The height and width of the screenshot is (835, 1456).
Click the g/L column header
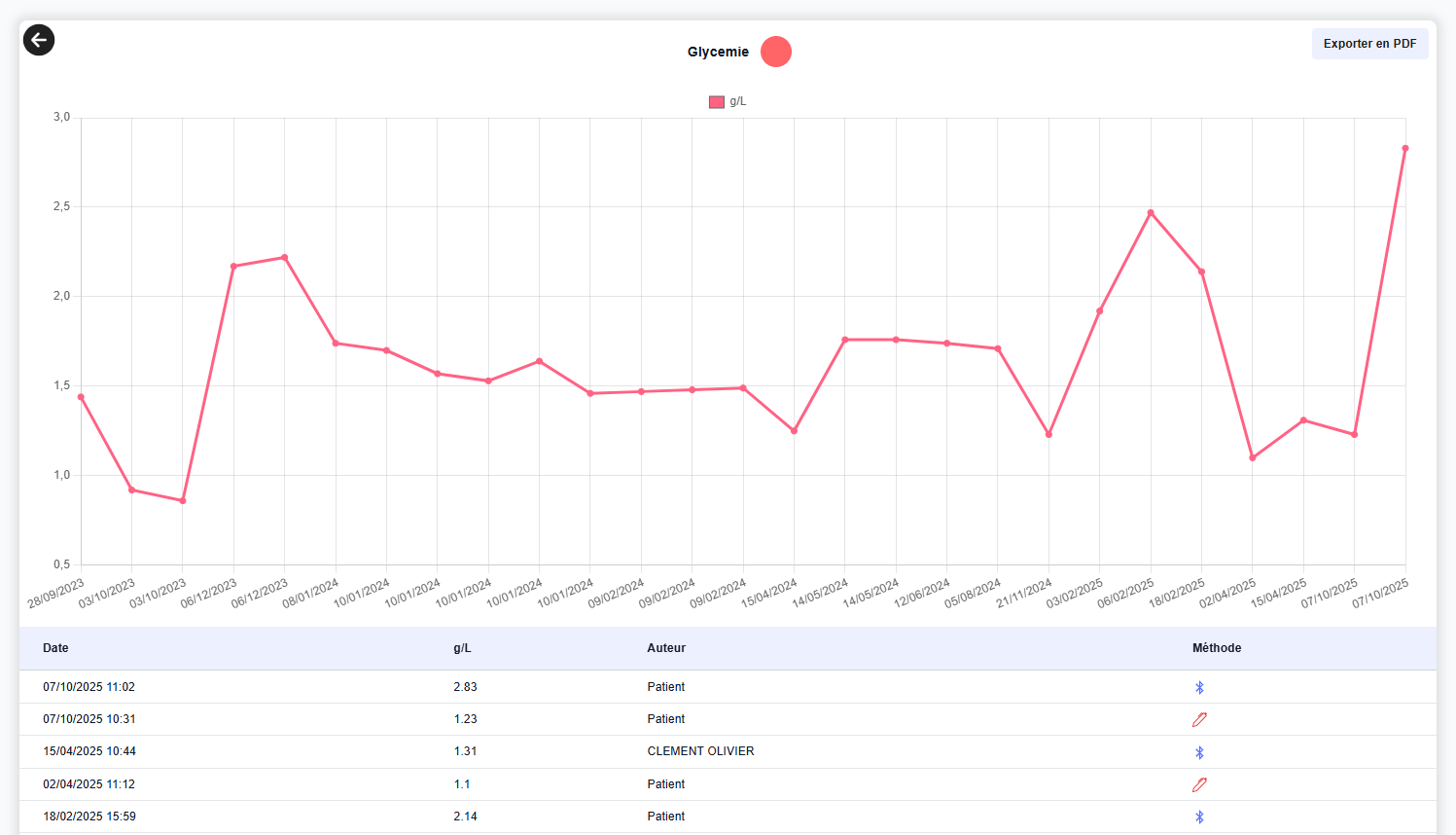(x=462, y=648)
